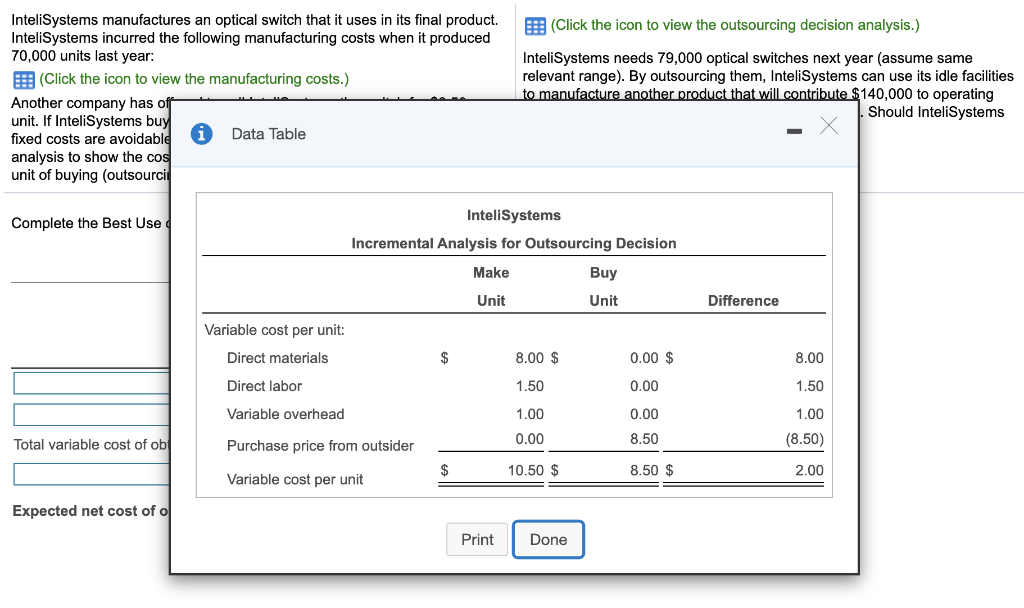Close the Data Table dialog with X
The height and width of the screenshot is (608, 1024).
tap(829, 125)
